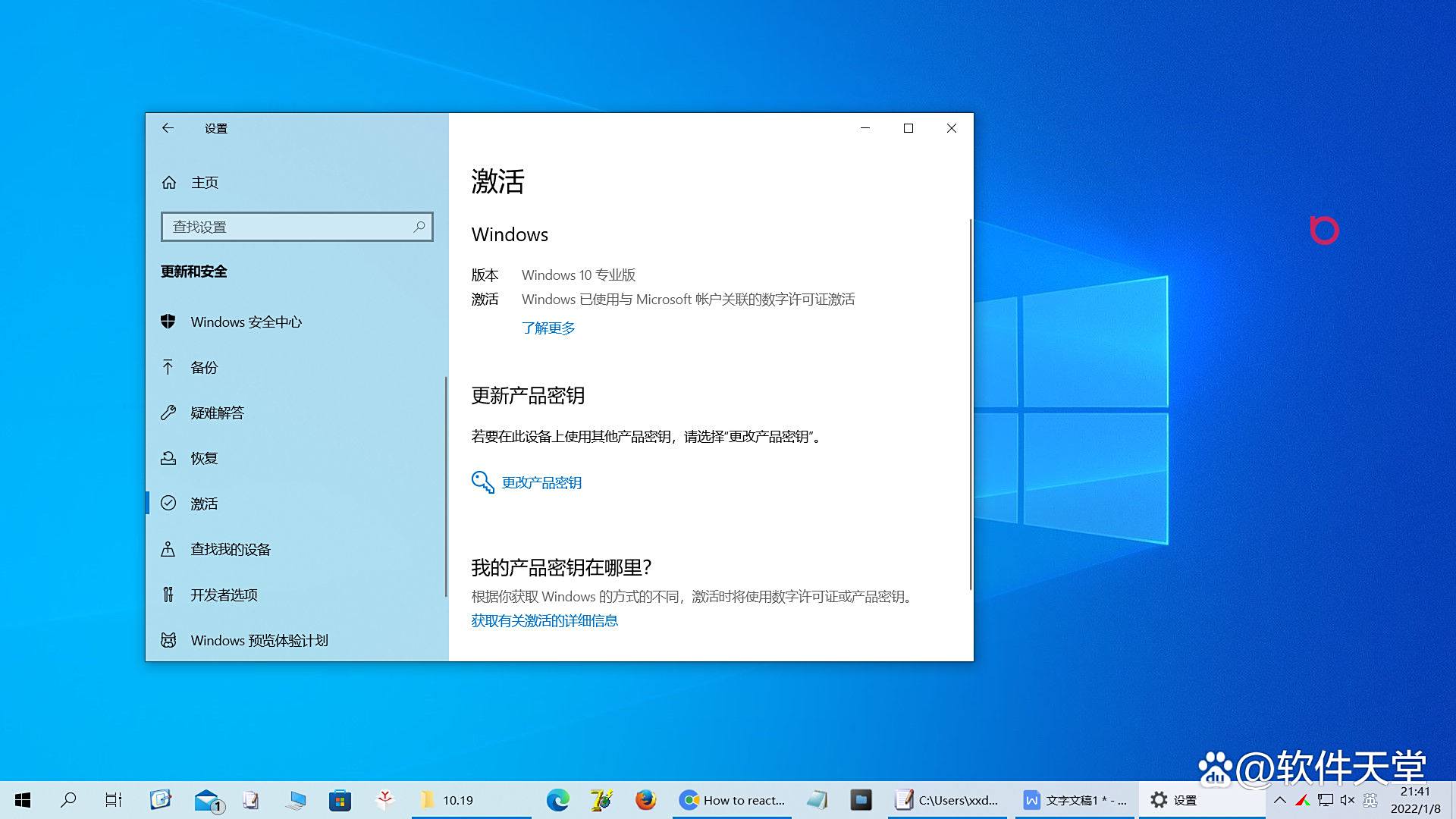This screenshot has width=1456, height=819.
Task: Open the Windows Start menu
Action: (23, 800)
